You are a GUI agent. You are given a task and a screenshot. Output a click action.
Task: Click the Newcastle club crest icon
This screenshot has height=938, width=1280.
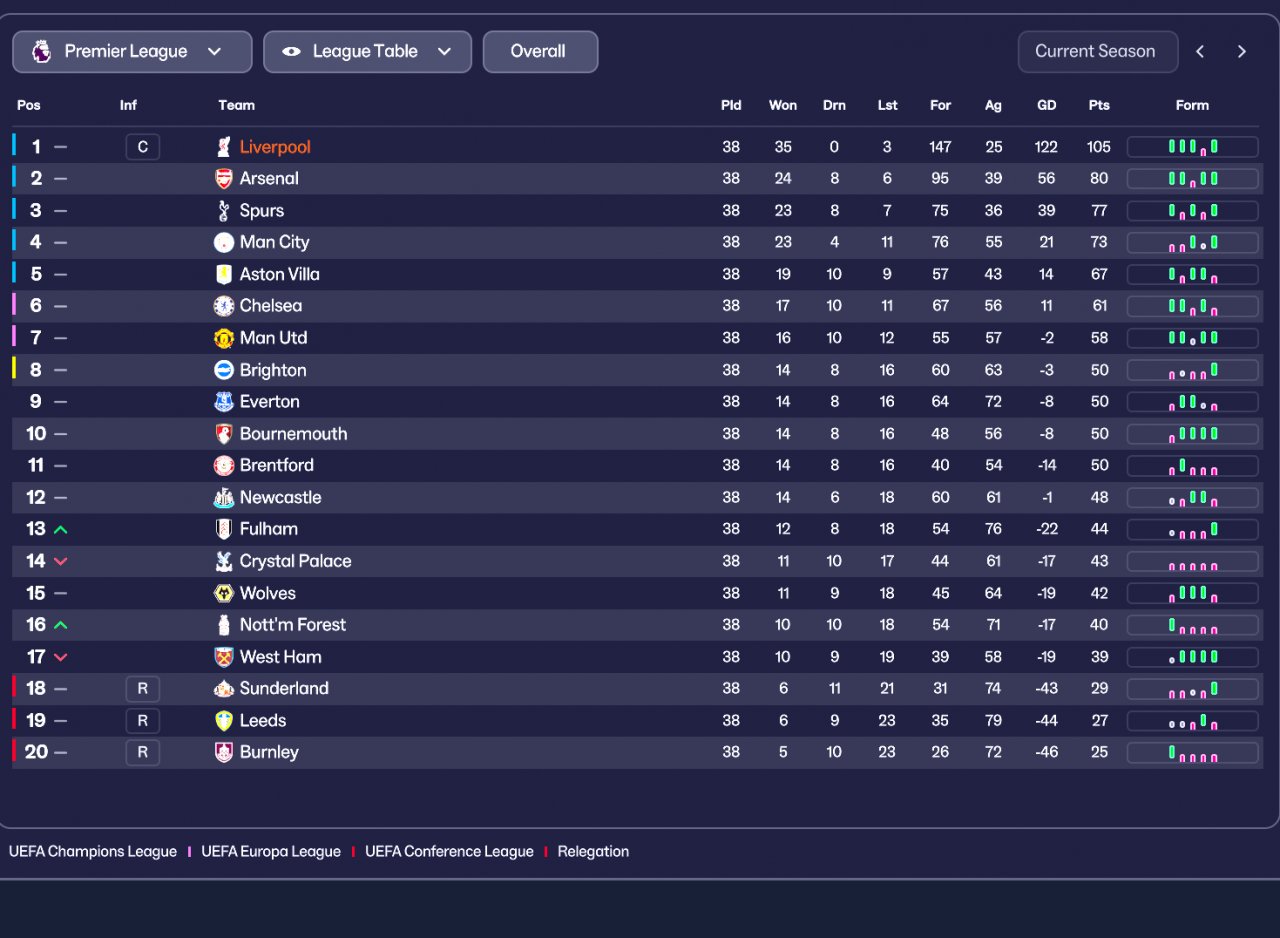[224, 498]
